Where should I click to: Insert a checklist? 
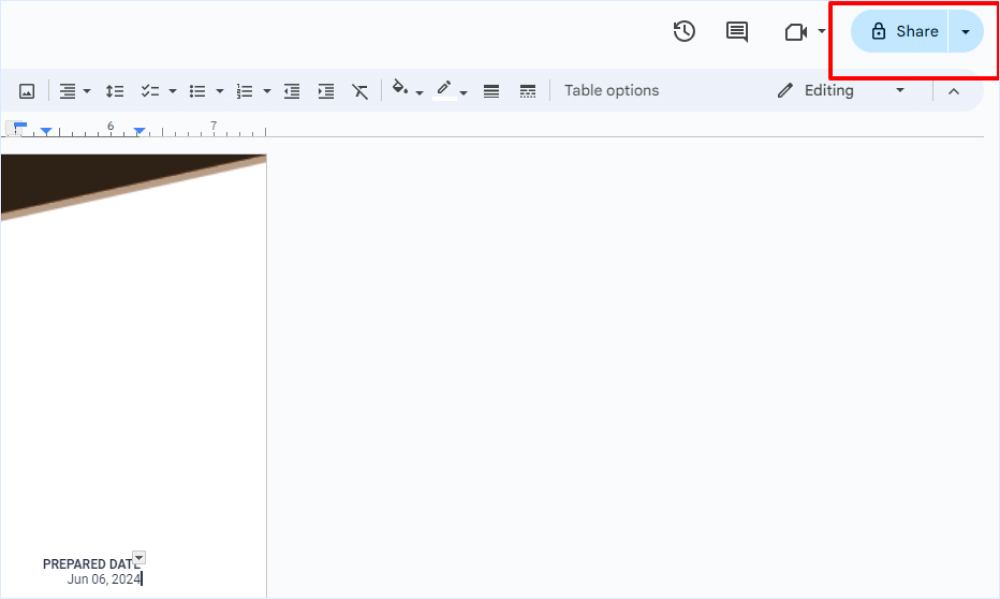(x=151, y=91)
